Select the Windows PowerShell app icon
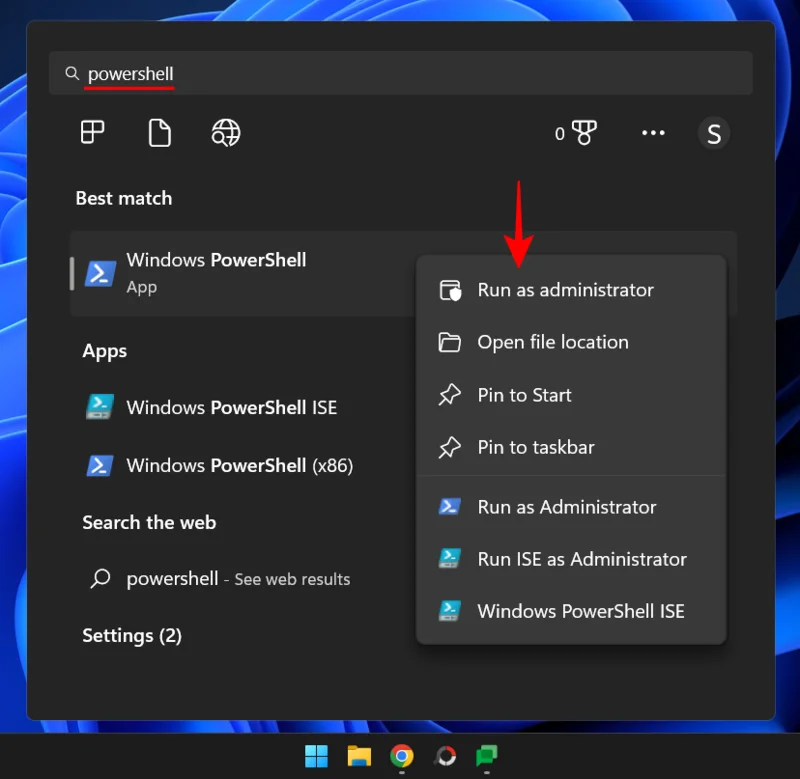This screenshot has height=779, width=800. click(x=97, y=271)
